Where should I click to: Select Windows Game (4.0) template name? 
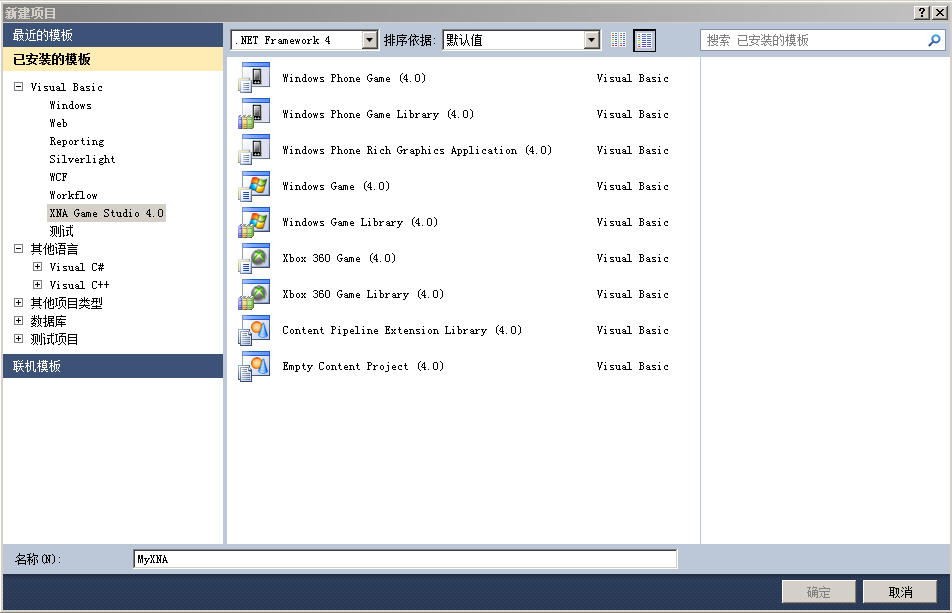(336, 186)
